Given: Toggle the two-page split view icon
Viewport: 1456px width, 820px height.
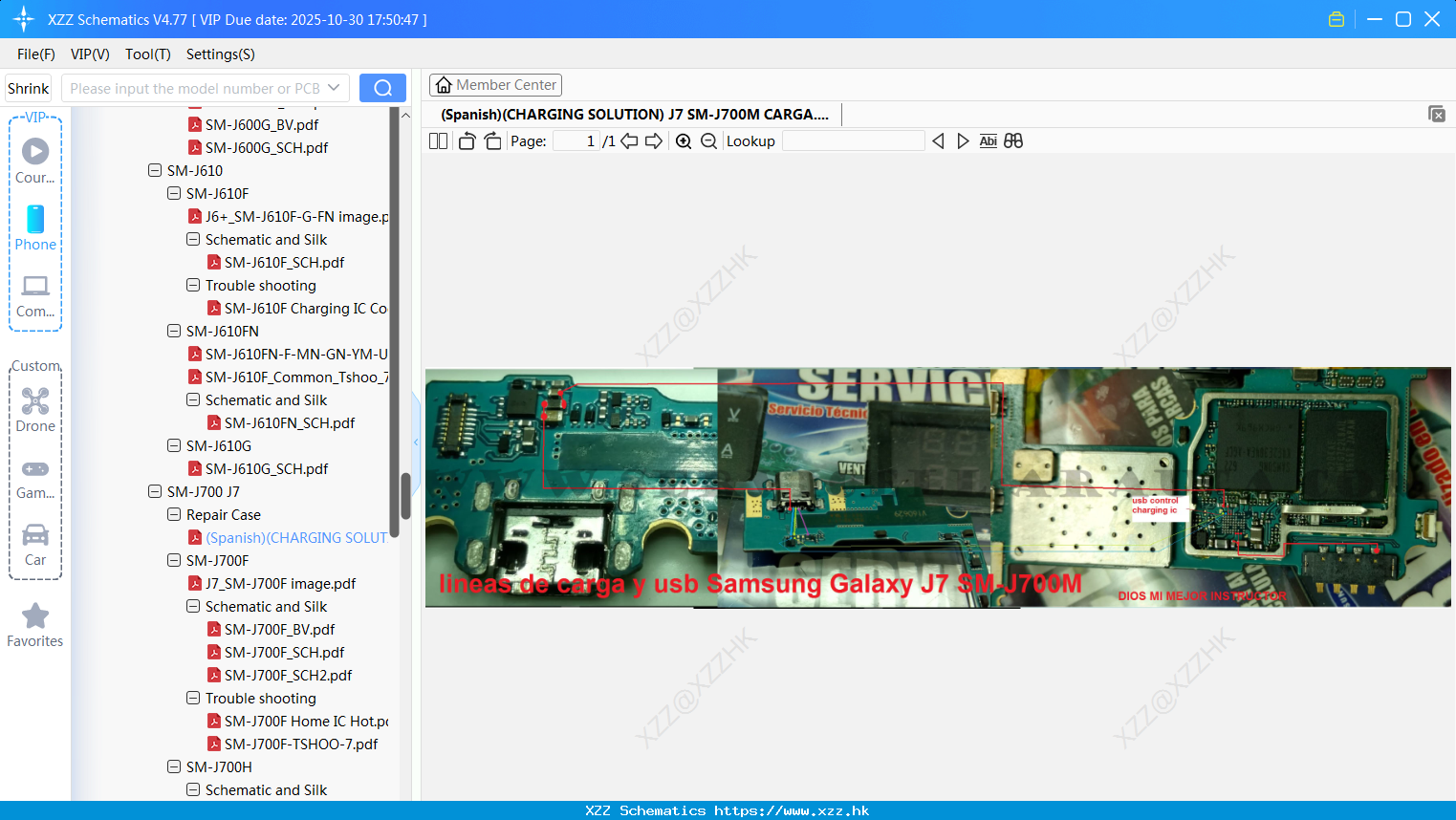Looking at the screenshot, I should (439, 140).
